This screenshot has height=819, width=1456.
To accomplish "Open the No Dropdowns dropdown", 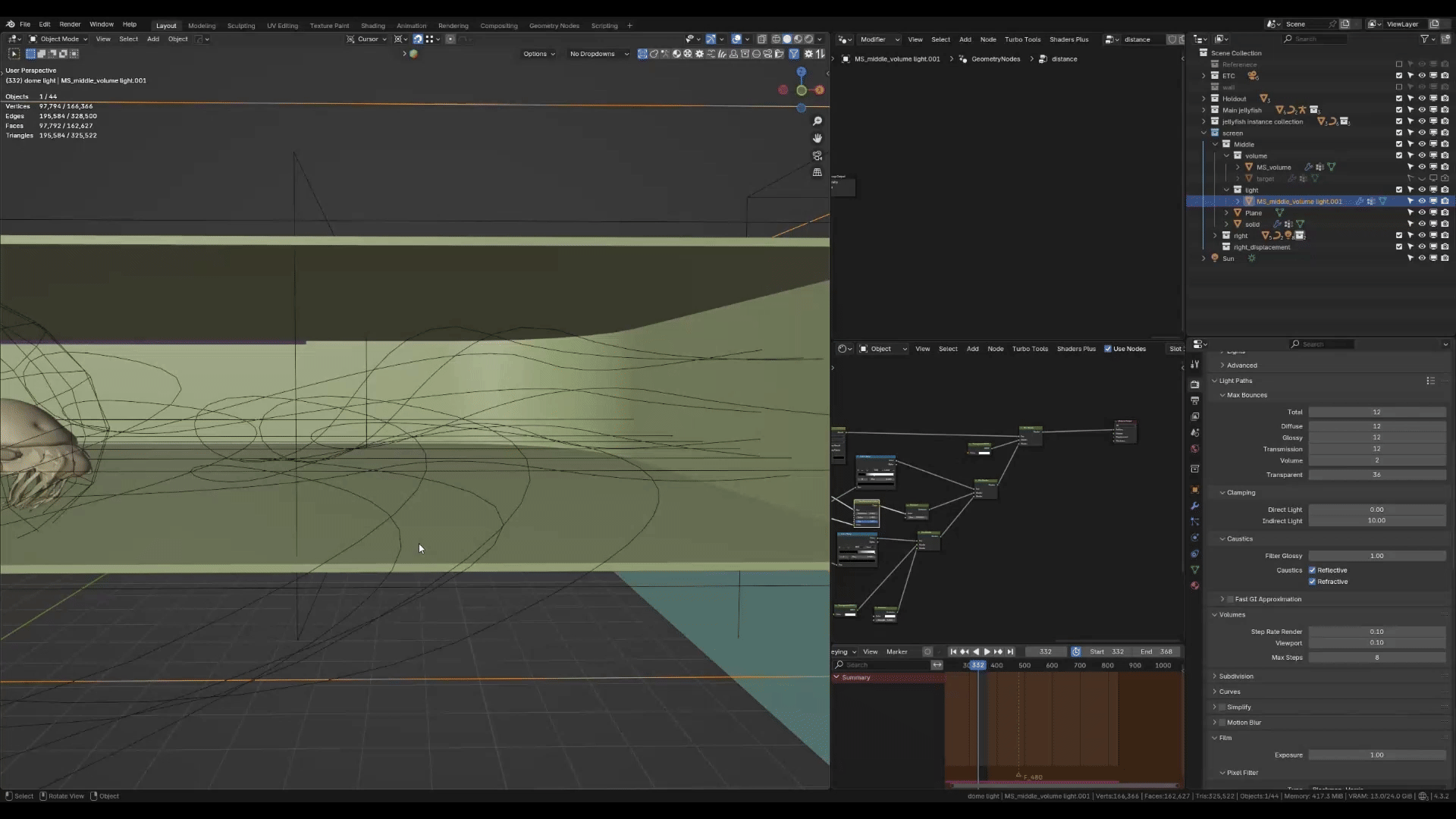I will (x=598, y=54).
